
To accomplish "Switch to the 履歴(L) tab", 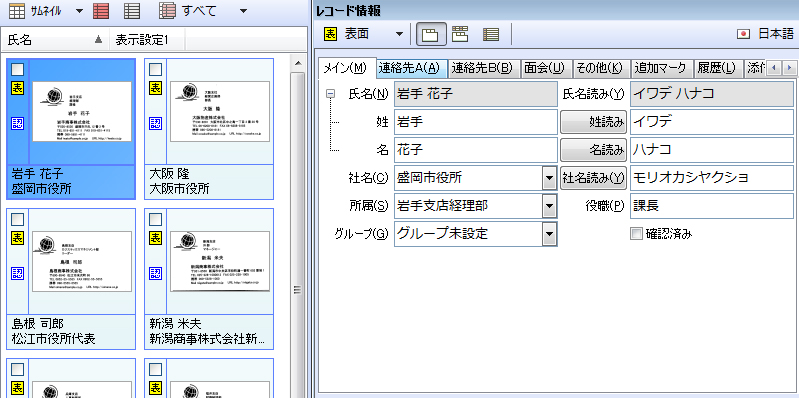I will [717, 68].
